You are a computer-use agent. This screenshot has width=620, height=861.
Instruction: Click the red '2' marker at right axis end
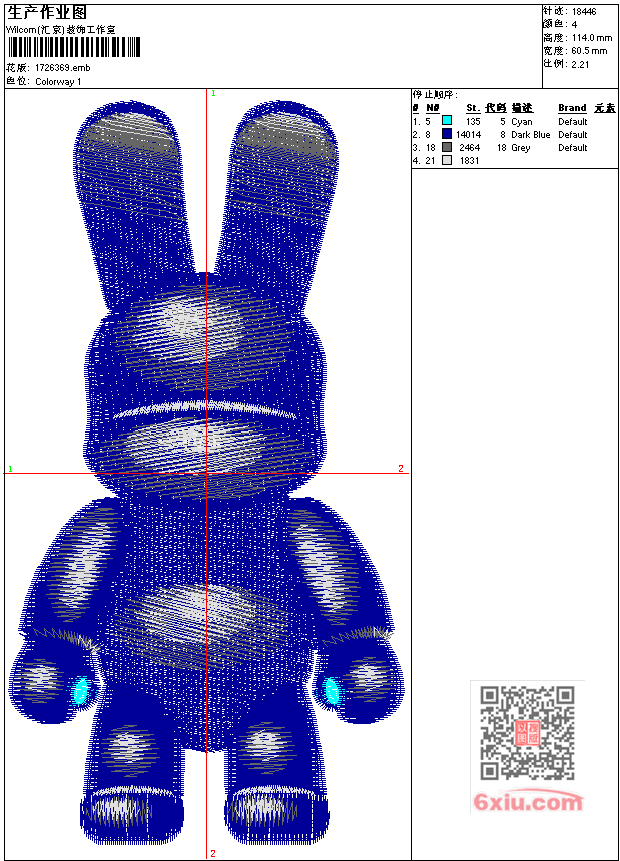click(x=401, y=468)
